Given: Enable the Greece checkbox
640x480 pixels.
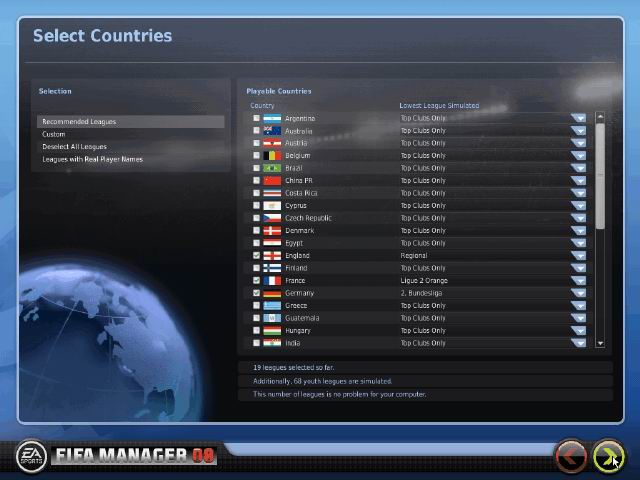Looking at the screenshot, I should coord(256,305).
